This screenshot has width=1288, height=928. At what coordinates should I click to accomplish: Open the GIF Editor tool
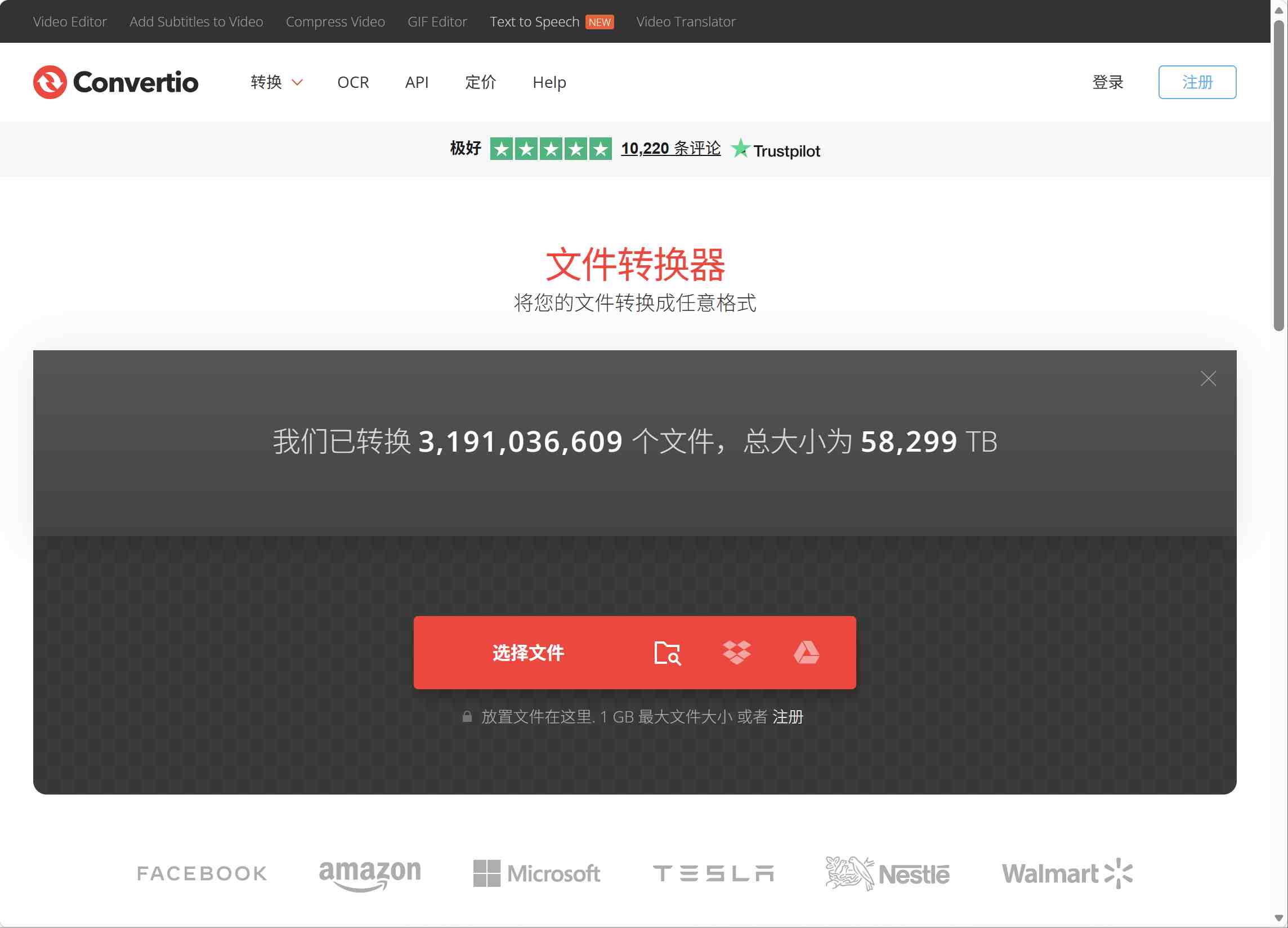coord(437,21)
